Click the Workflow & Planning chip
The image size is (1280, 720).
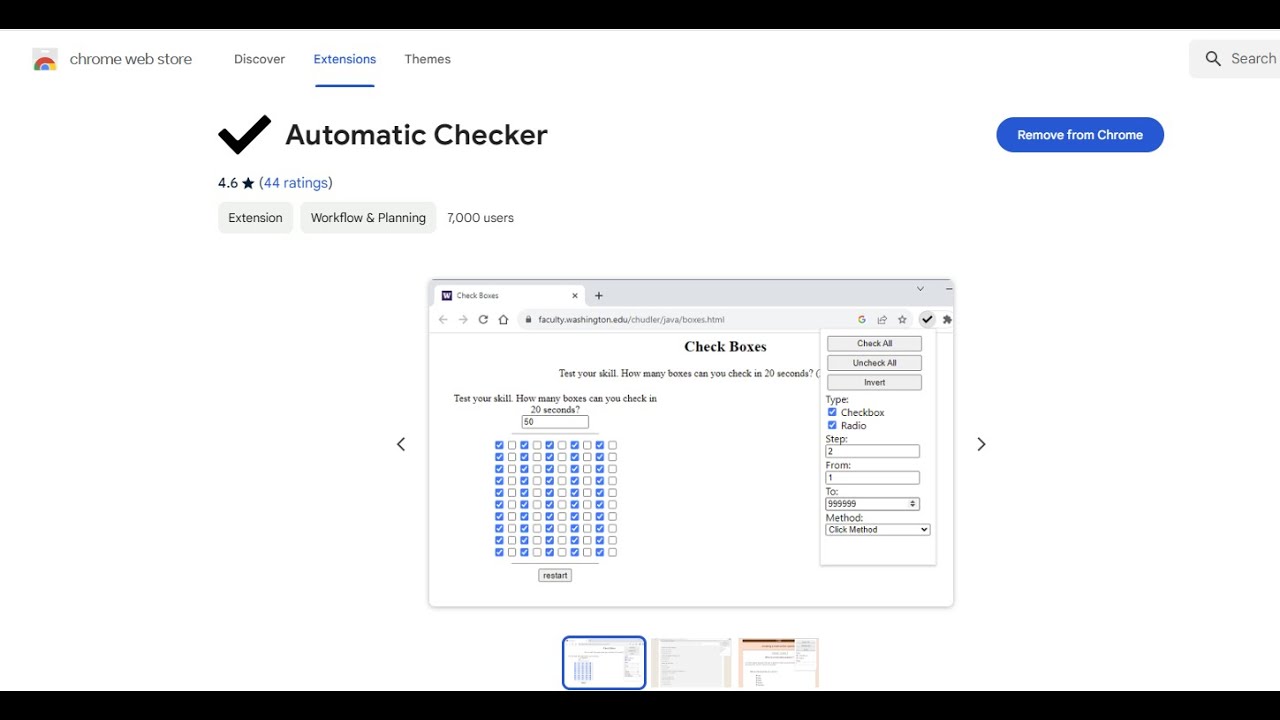(368, 218)
